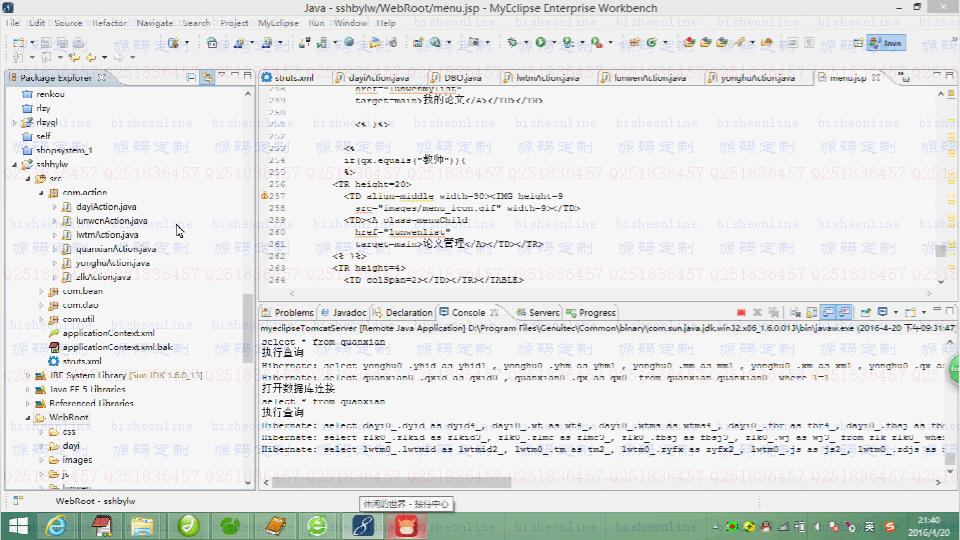
Task: Open SSH client icon in taskbar
Action: pos(362,526)
